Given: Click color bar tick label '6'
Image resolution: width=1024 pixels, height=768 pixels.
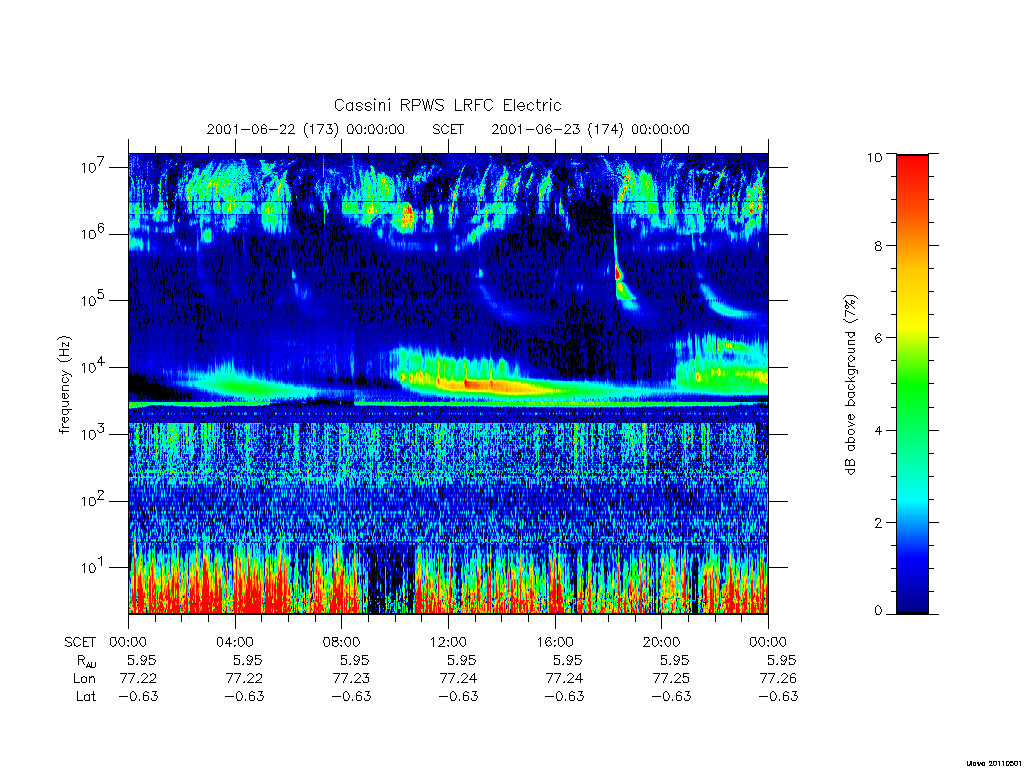Looking at the screenshot, I should point(878,338).
